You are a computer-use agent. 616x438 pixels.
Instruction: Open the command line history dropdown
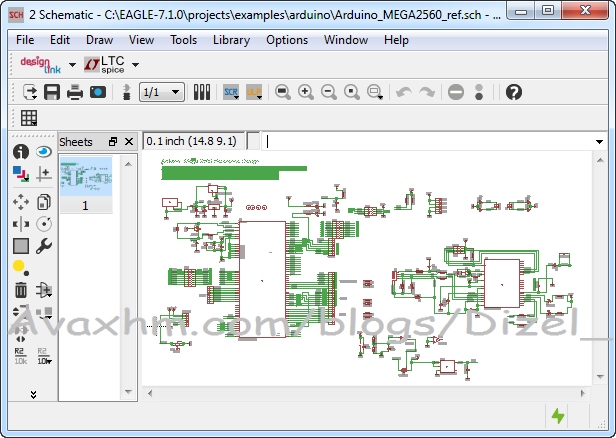[599, 142]
